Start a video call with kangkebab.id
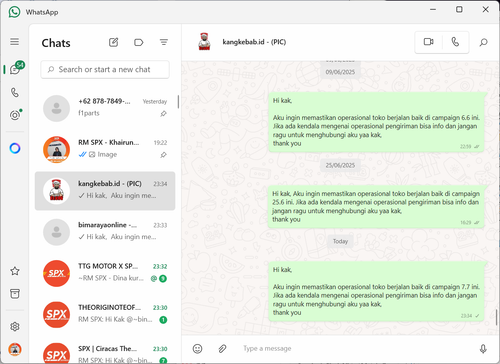 click(x=429, y=42)
